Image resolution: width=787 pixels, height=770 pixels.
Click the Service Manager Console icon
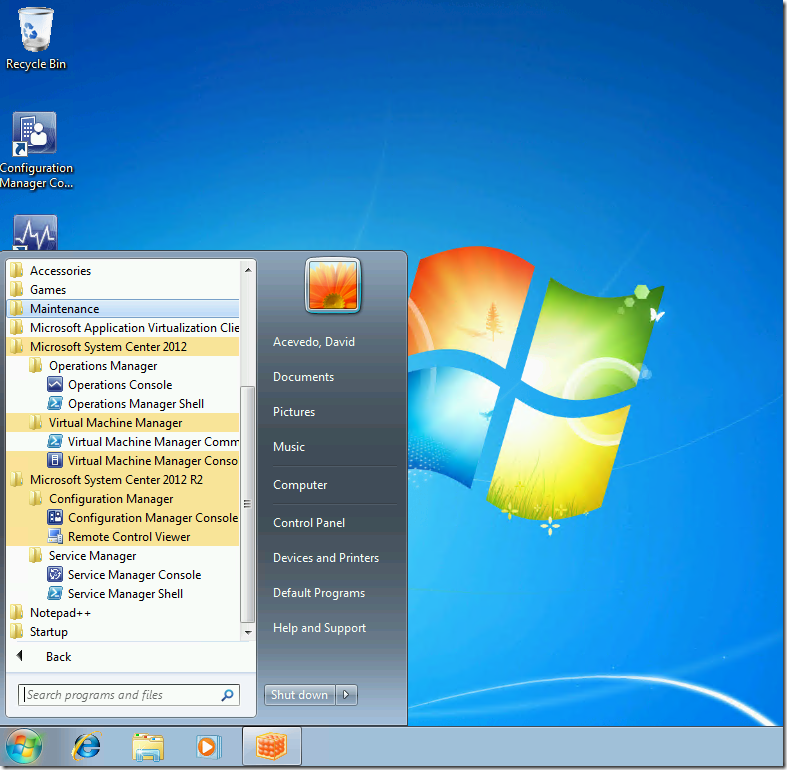pos(55,575)
